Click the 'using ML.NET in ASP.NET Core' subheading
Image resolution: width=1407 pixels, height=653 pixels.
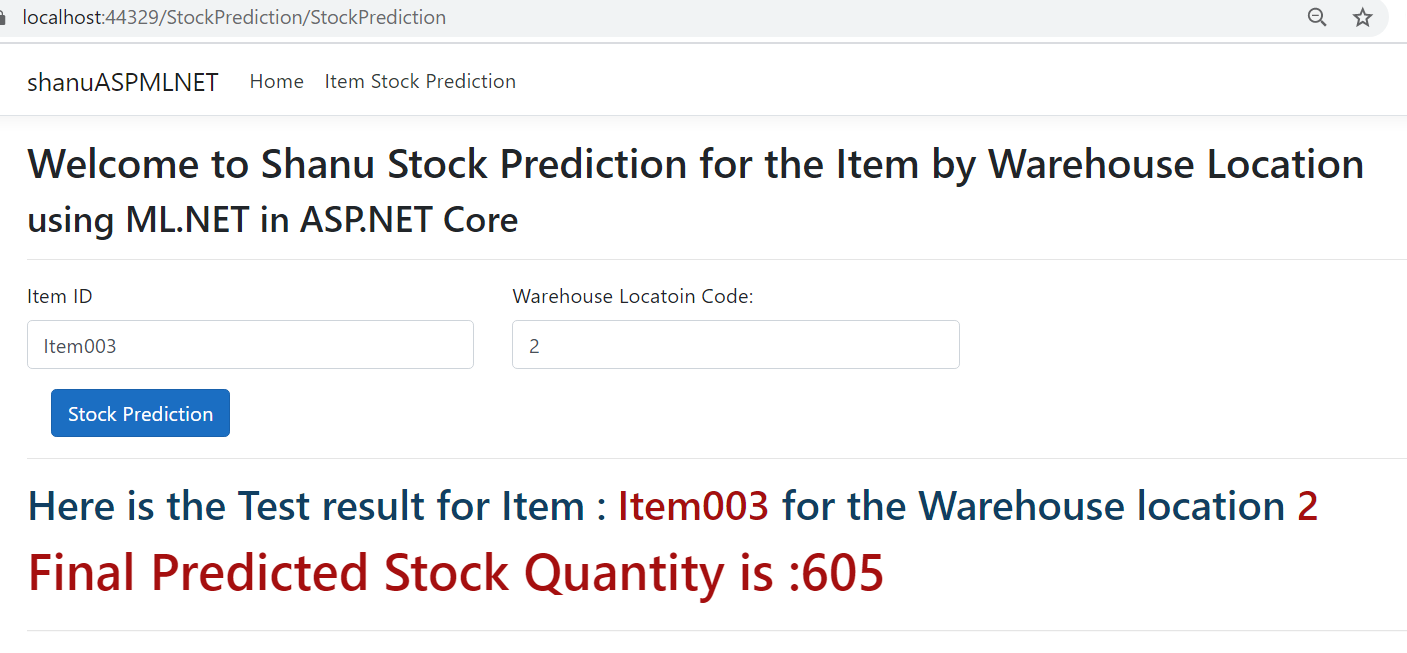(272, 220)
